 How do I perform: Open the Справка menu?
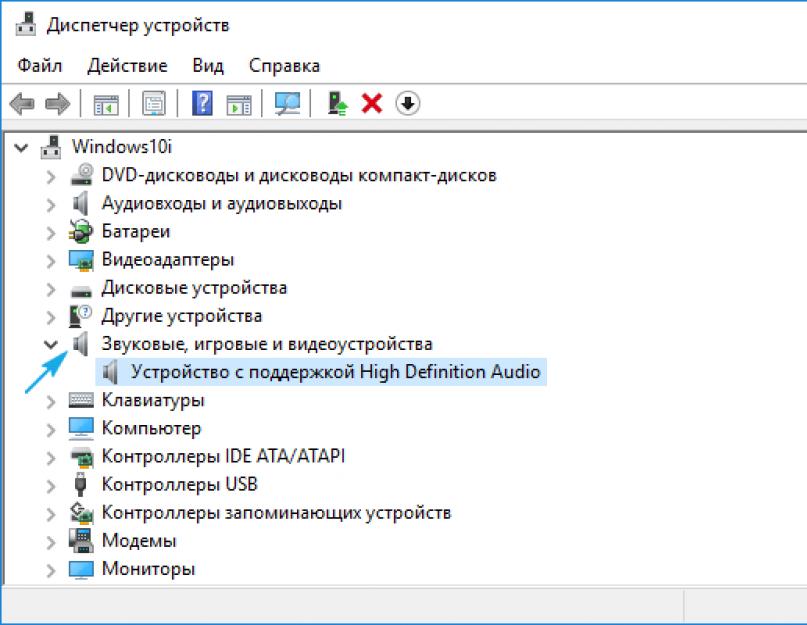pos(284,66)
